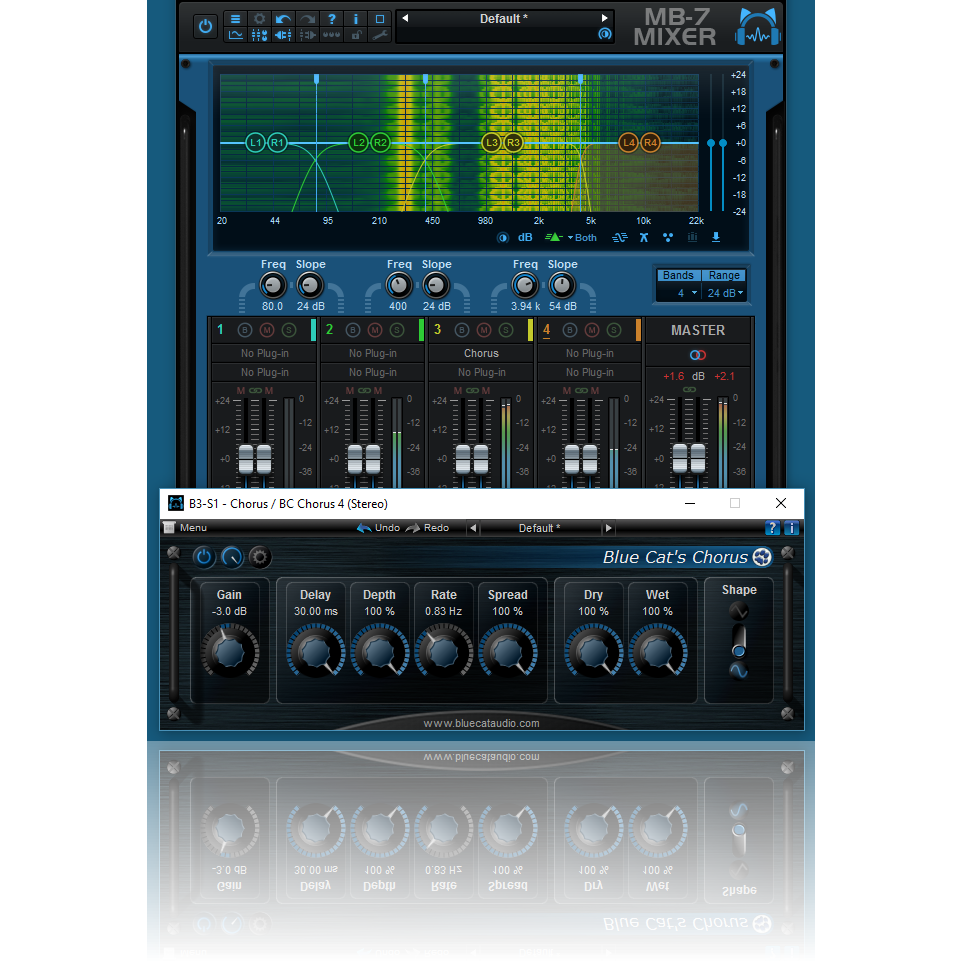
Task: Open the help with the question mark icon
Action: click(331, 18)
